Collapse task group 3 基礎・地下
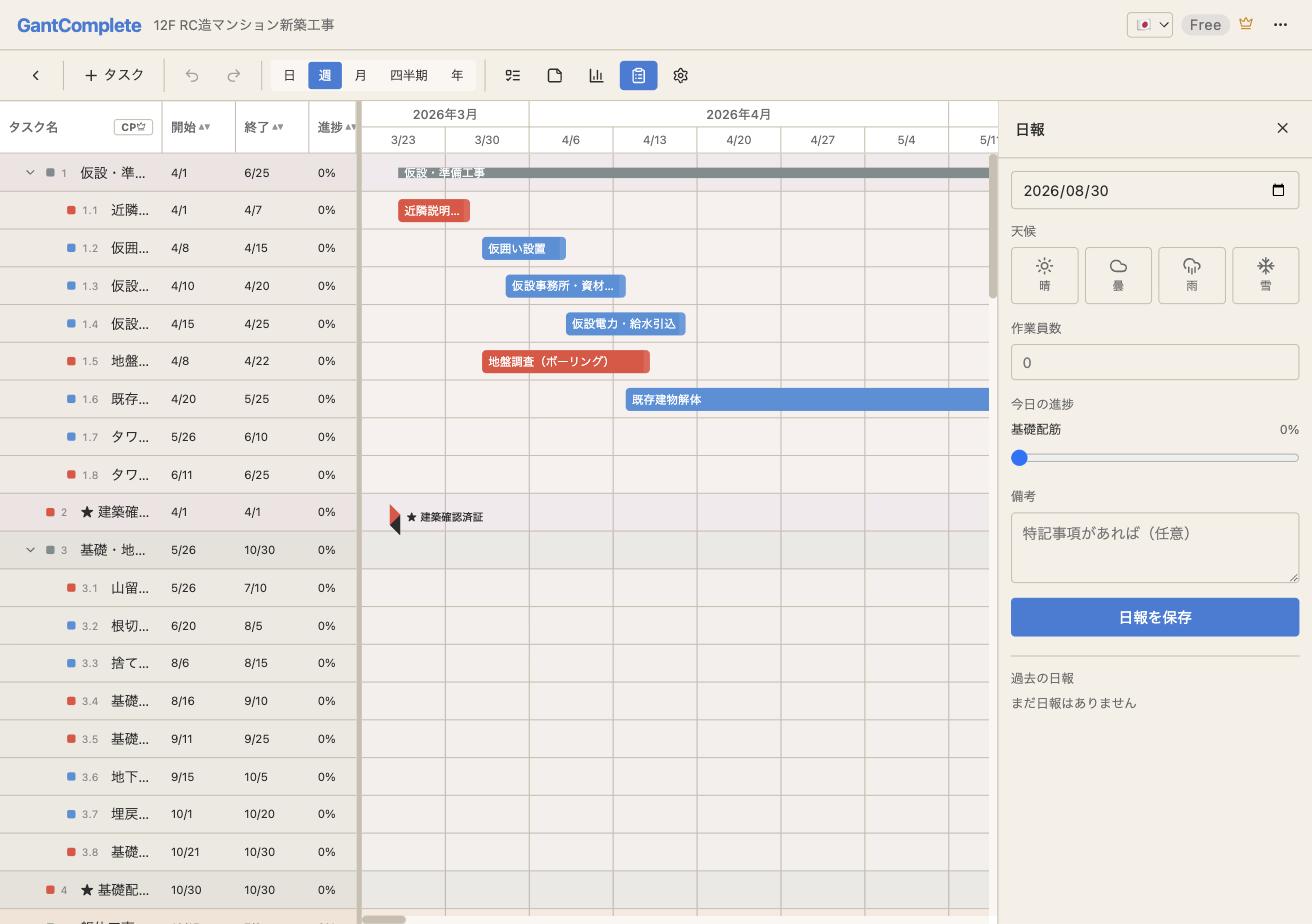Screen dimensions: 1312x924 click(30, 550)
